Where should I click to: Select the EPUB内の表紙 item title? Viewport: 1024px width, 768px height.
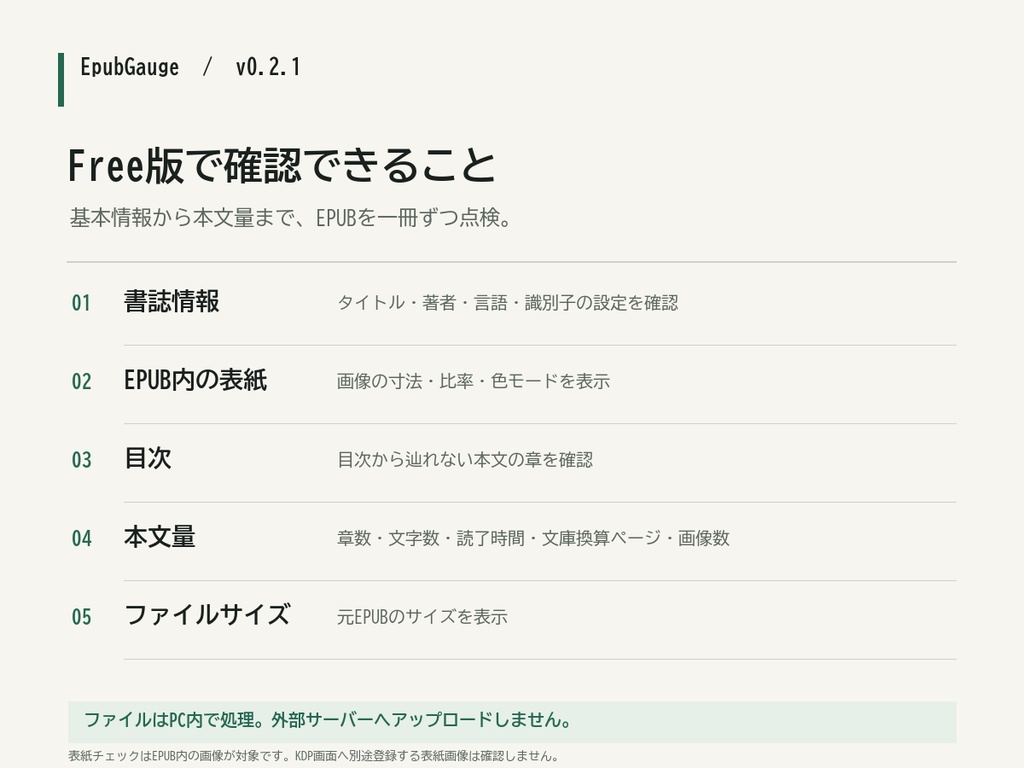tap(195, 380)
